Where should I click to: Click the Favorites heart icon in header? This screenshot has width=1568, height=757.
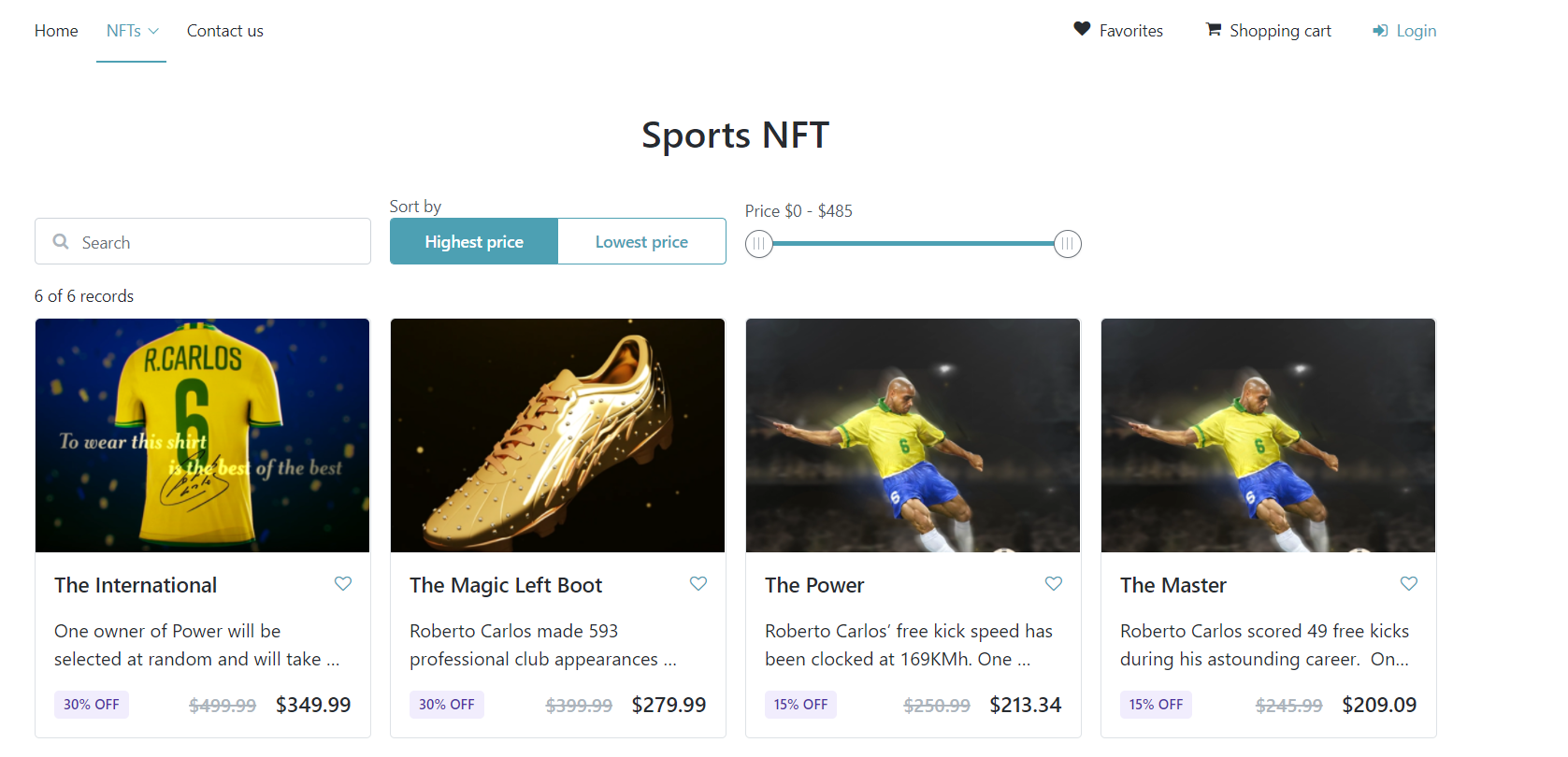1082,29
